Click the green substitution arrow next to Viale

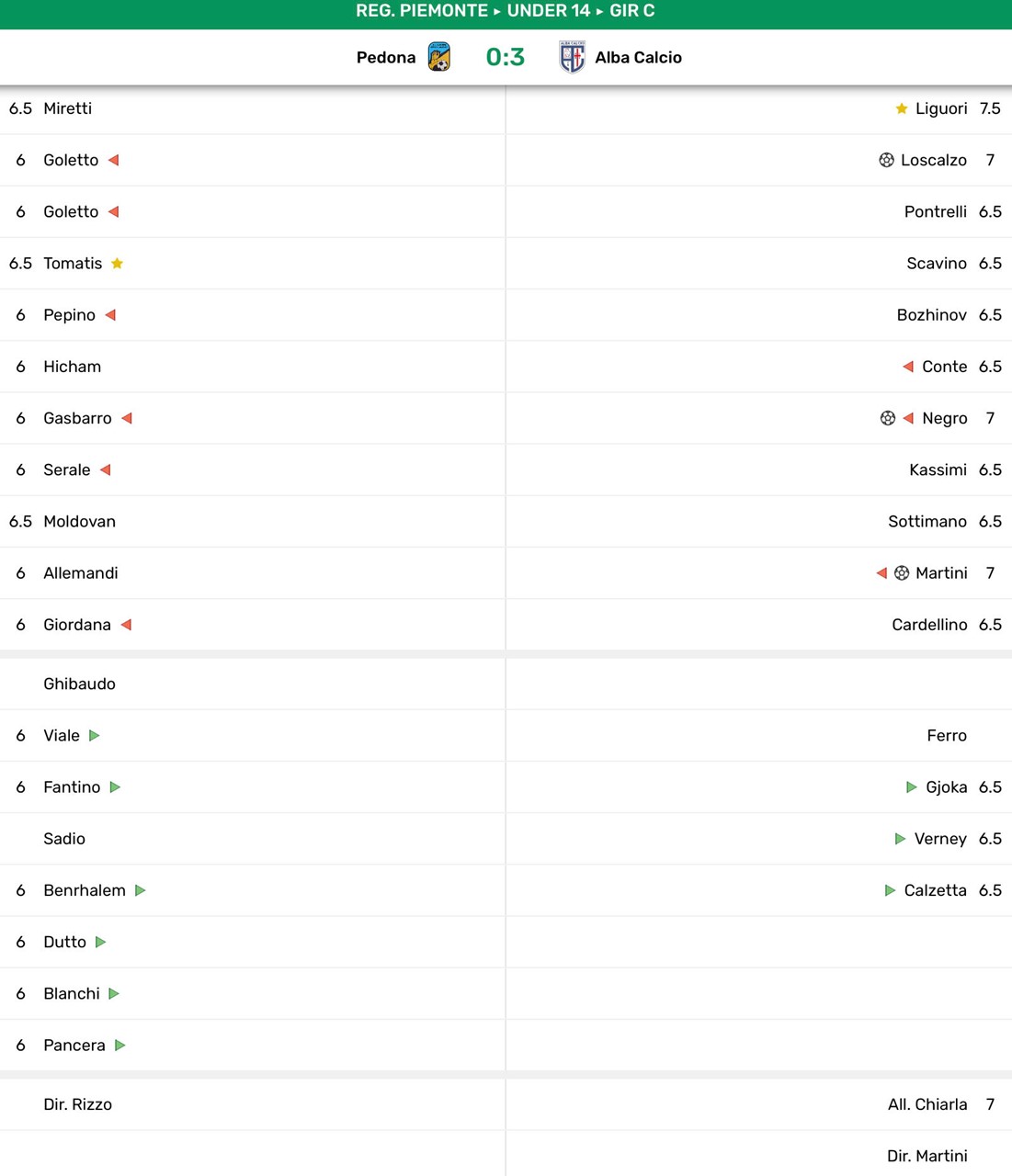(94, 736)
